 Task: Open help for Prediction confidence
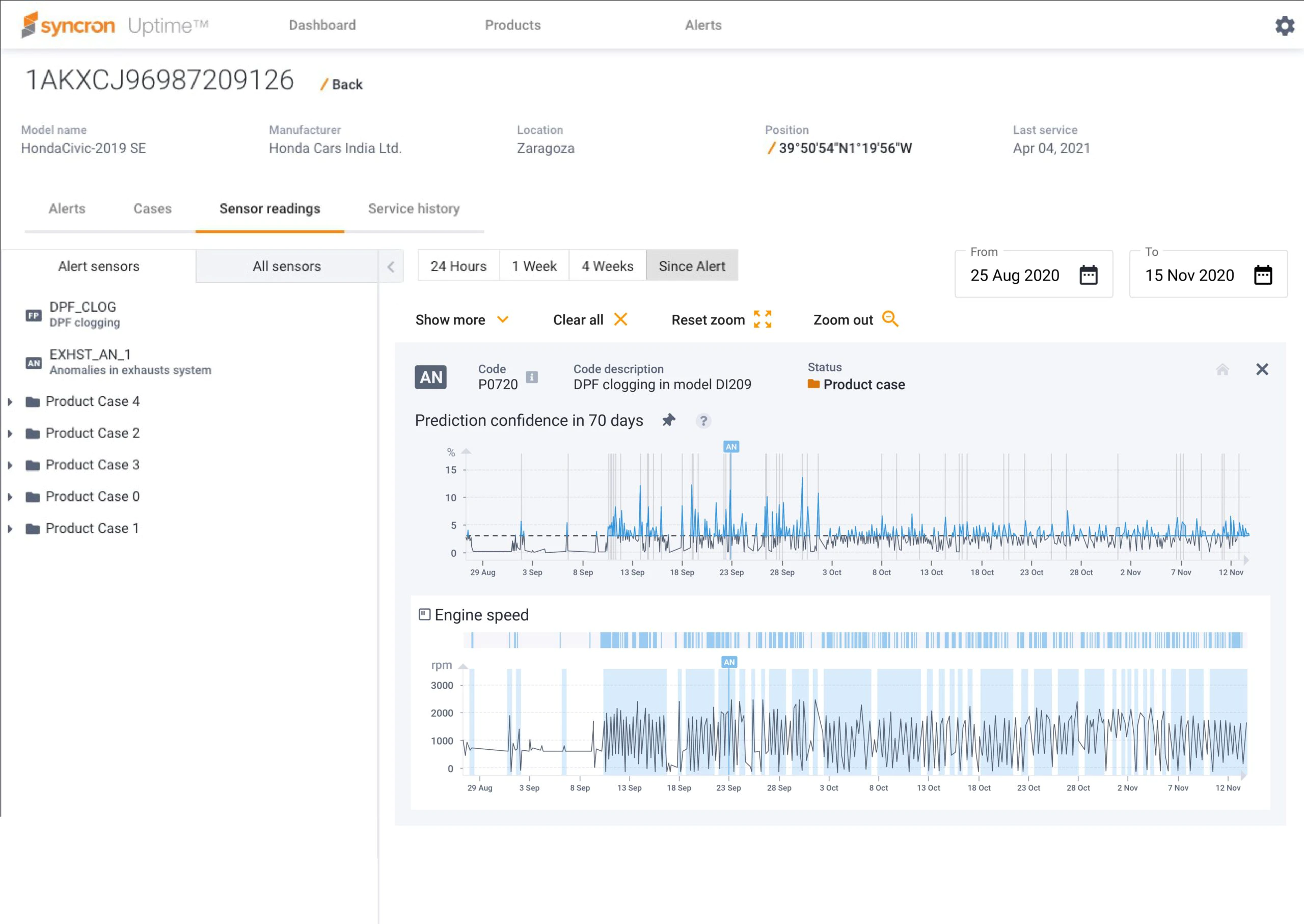[704, 420]
